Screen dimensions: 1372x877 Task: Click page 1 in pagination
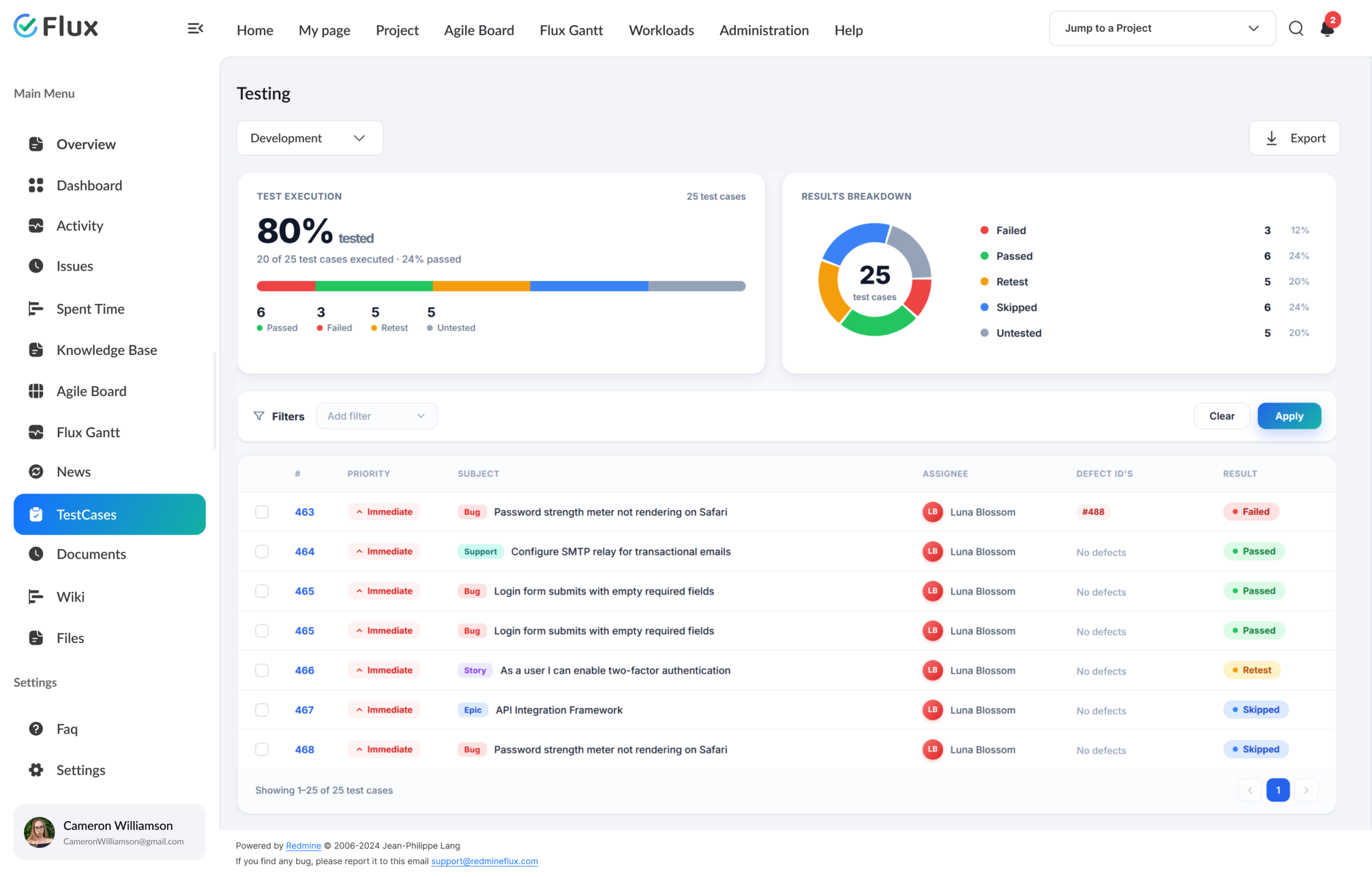click(x=1278, y=790)
